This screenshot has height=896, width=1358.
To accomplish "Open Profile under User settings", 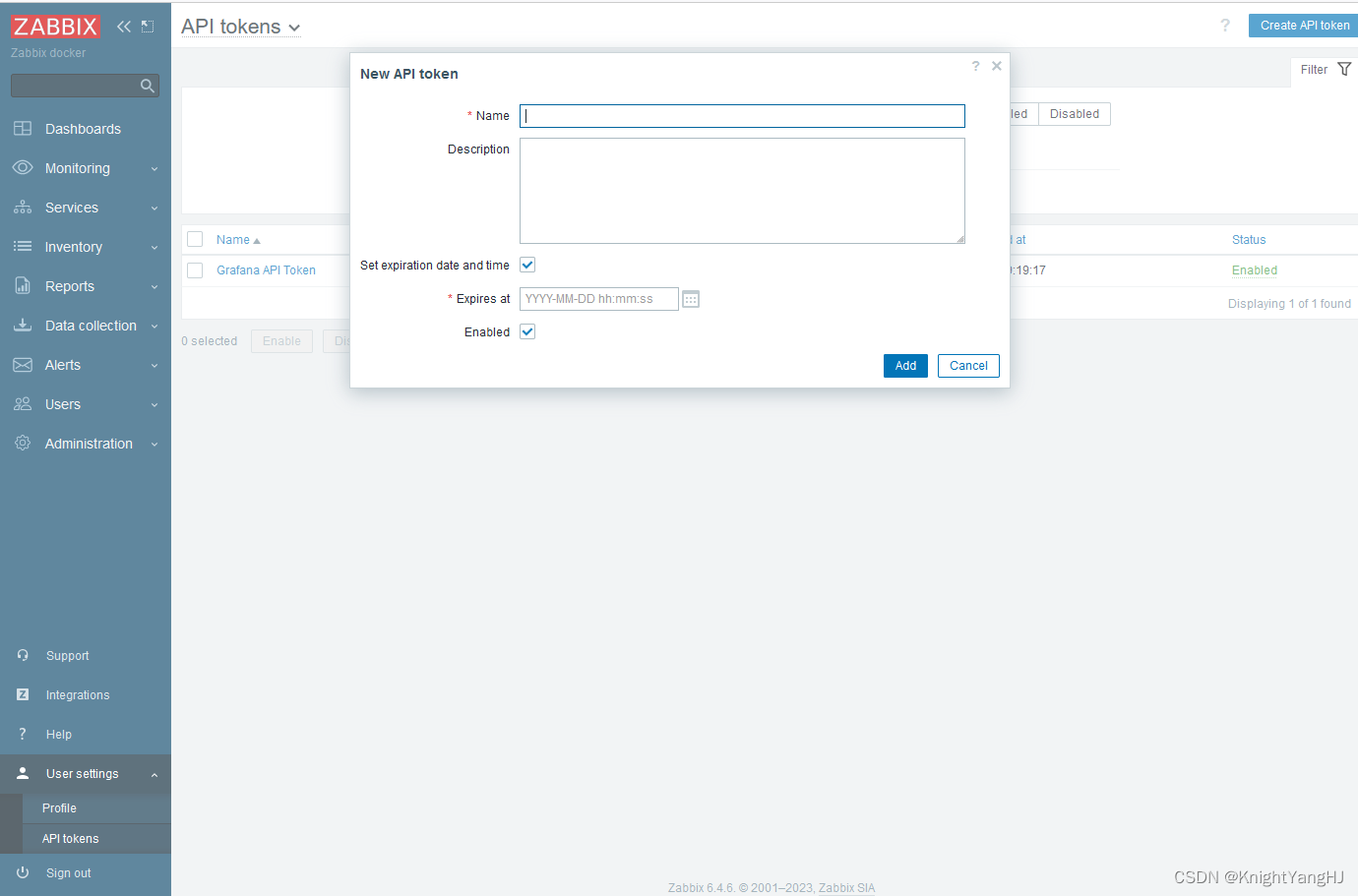I will click(x=96, y=808).
